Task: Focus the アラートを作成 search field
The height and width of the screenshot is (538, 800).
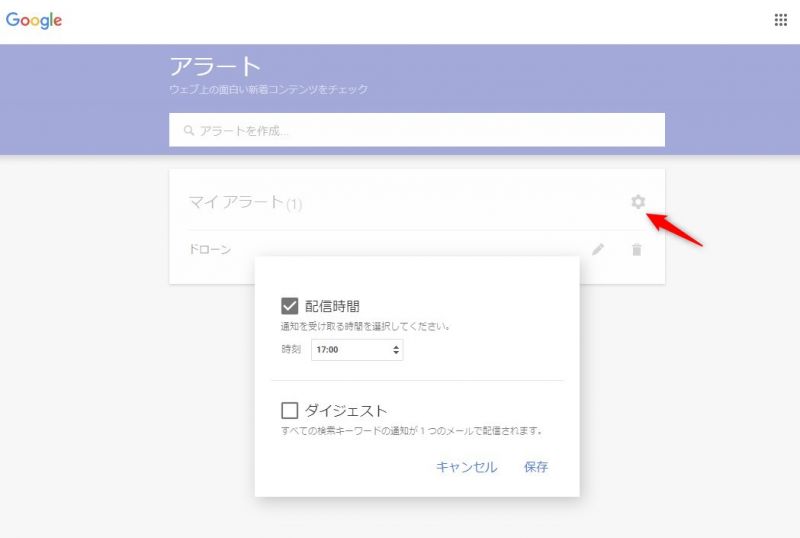Action: pos(417,130)
